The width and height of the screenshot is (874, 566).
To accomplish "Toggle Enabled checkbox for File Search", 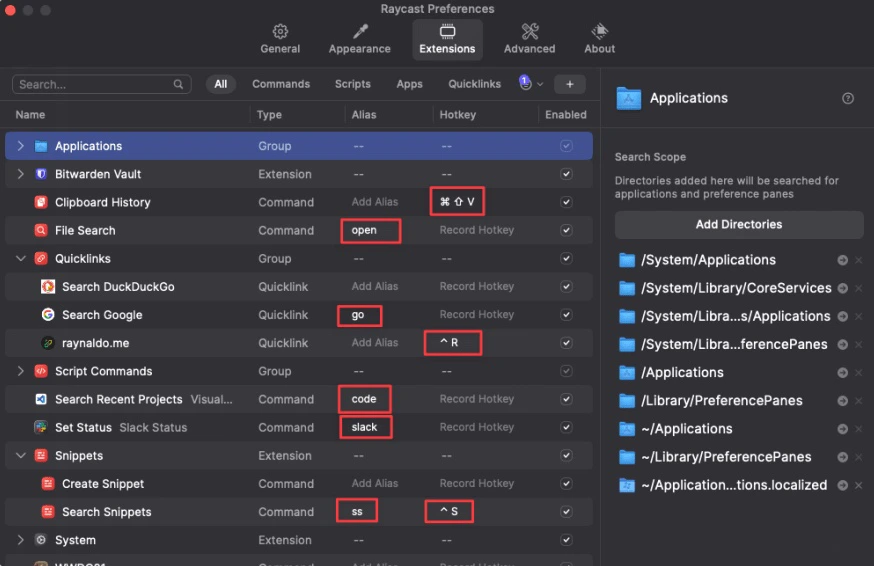I will [x=566, y=230].
